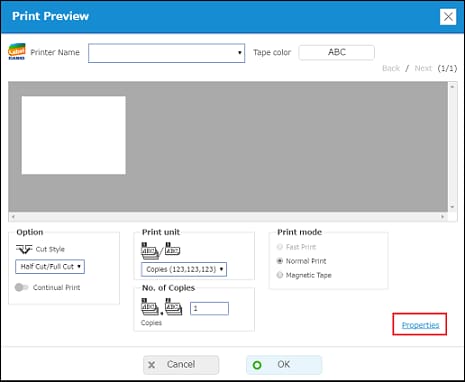Click the X icon on Cancel button
Screen dimensions: 465x382
pos(152,365)
